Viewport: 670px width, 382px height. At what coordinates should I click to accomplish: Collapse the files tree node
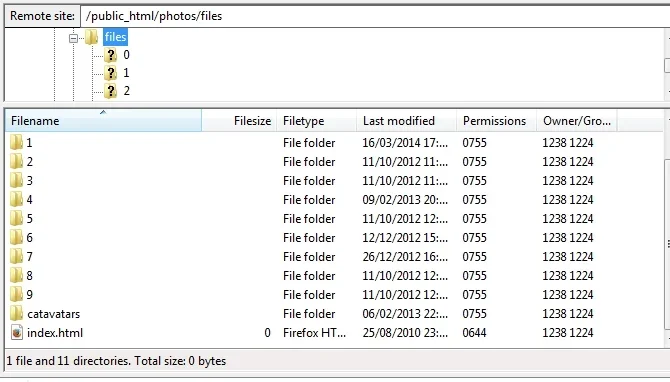(73, 38)
